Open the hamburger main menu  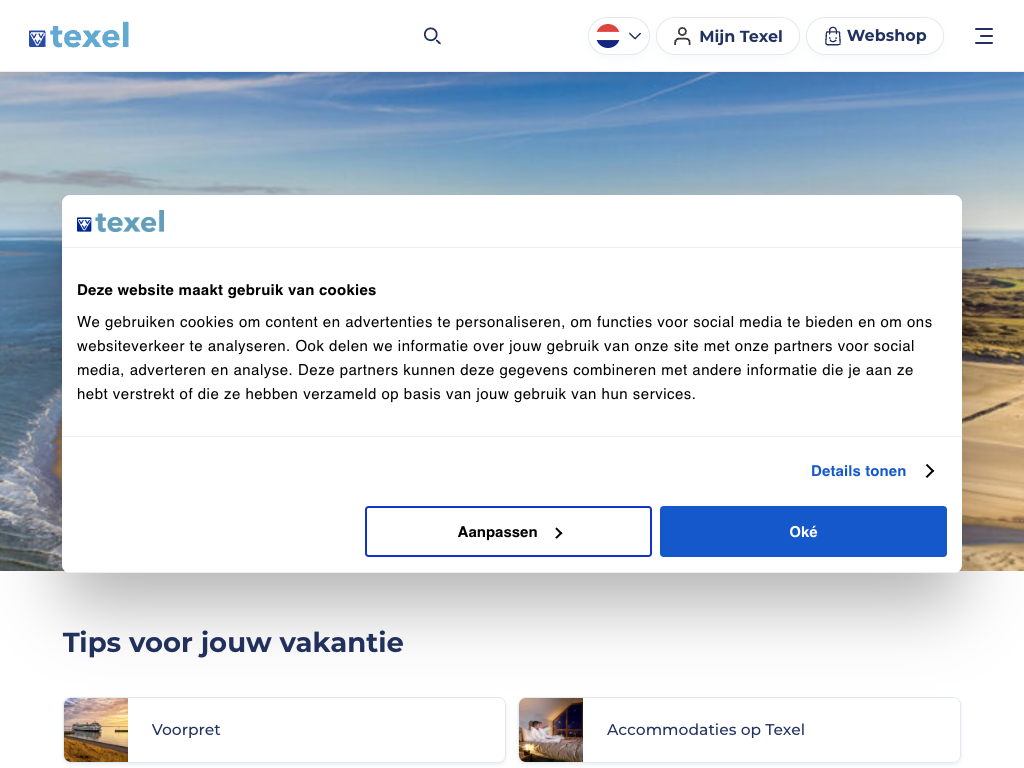click(984, 36)
